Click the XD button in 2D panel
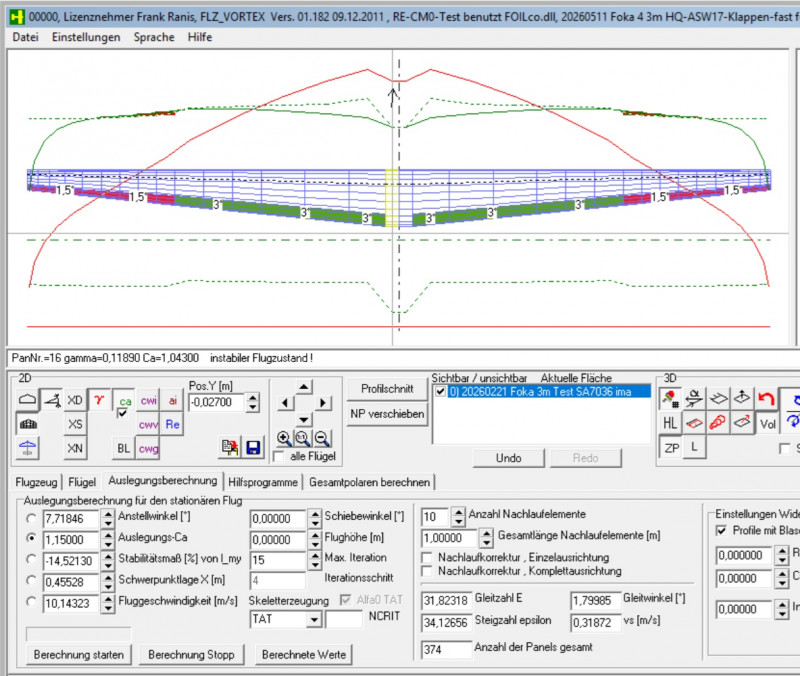Screen dimensions: 800x676 75,400
